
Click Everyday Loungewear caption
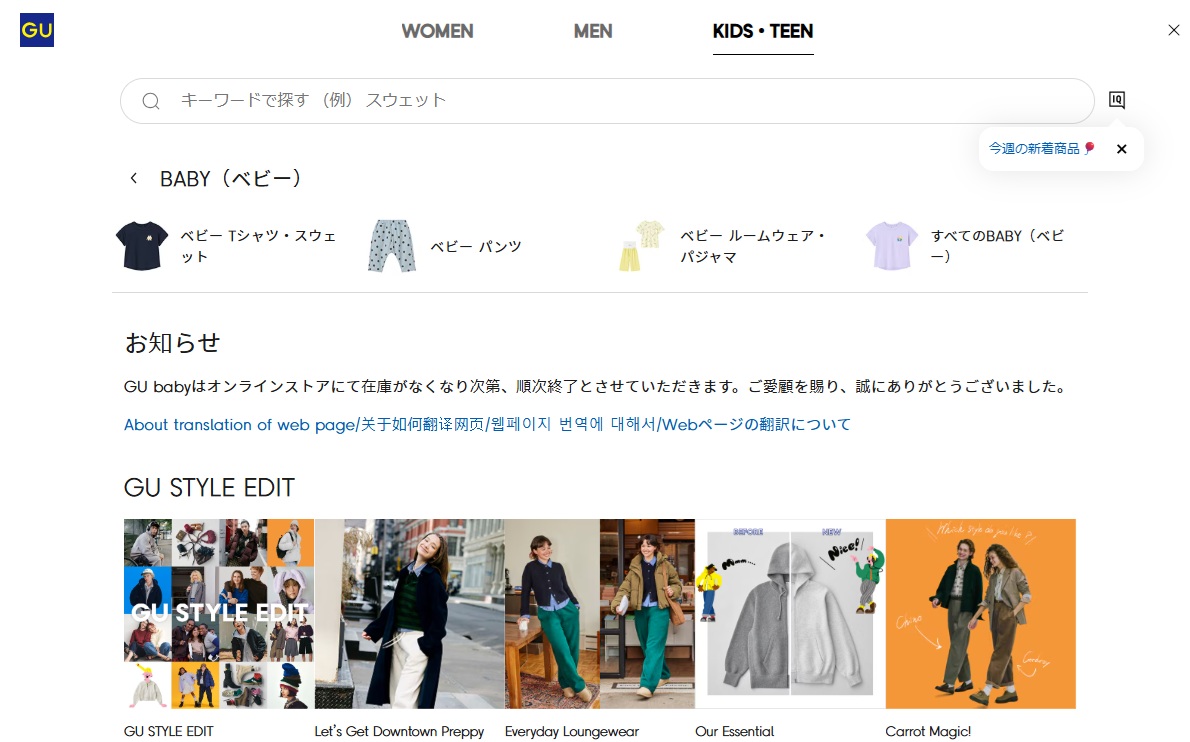(571, 731)
